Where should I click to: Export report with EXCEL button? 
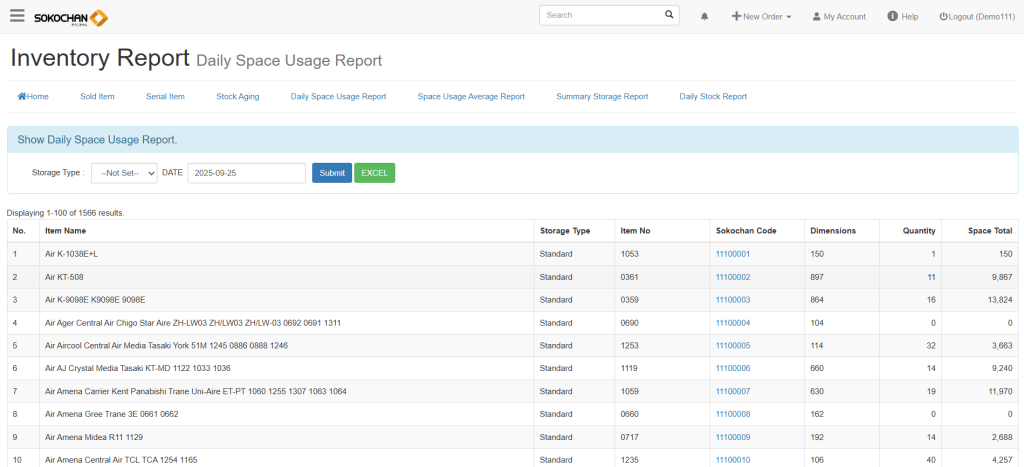(374, 173)
